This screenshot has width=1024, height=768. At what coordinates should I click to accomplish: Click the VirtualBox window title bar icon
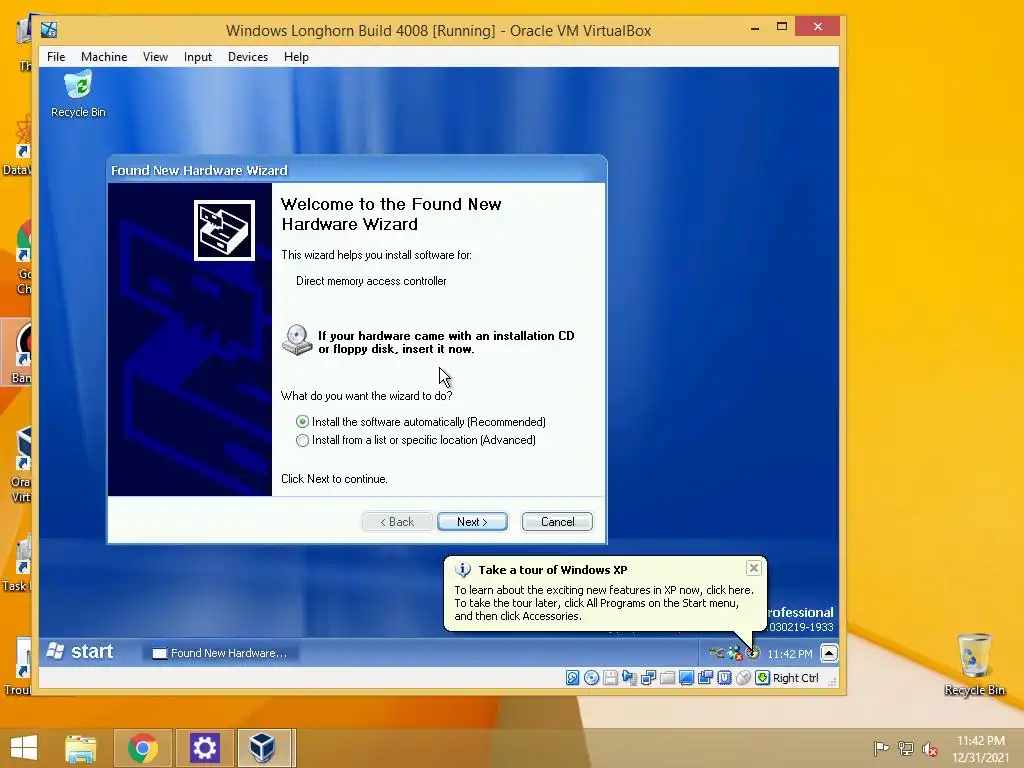[49, 30]
